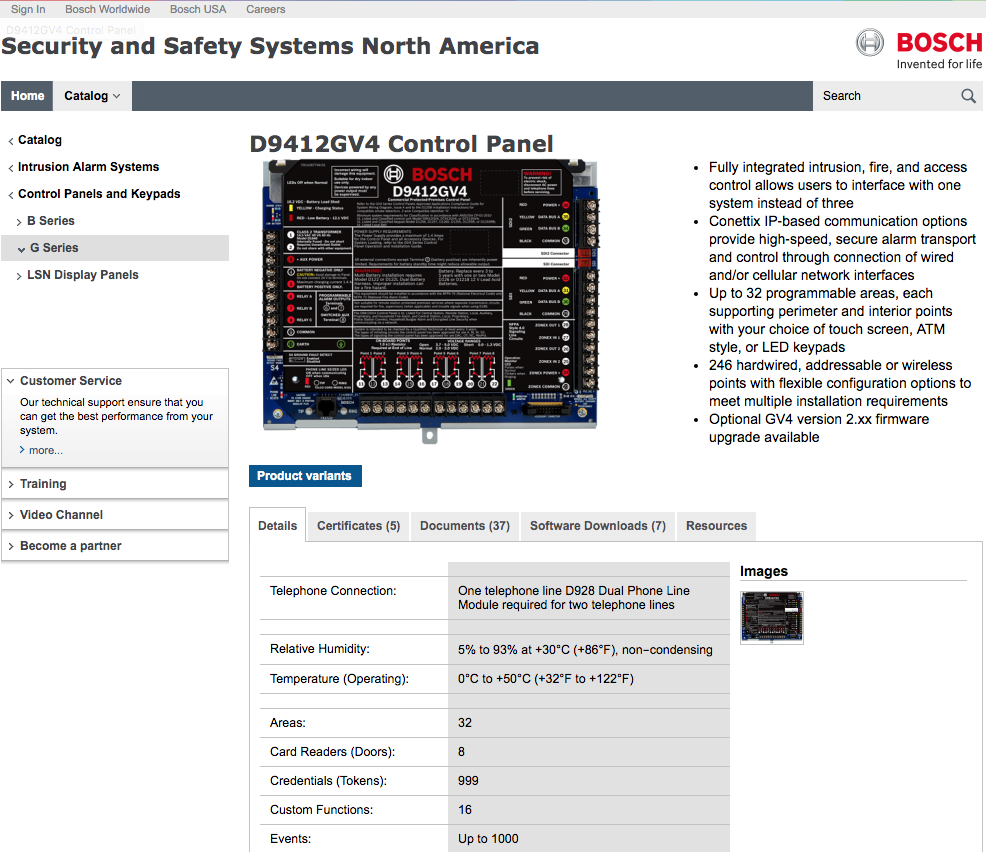Open the Documents (37) tab
Screen dimensions: 986x852
tap(465, 526)
